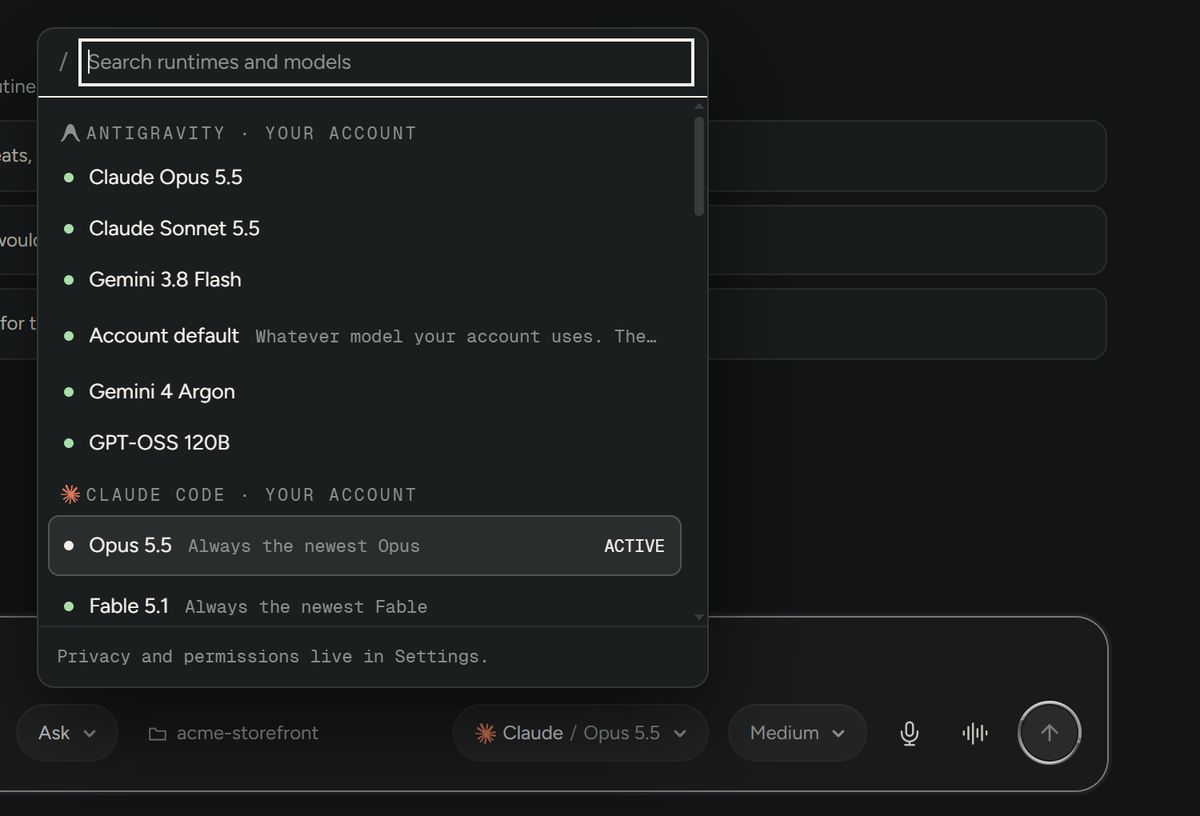1200x816 pixels.
Task: Click the voice waveform icon
Action: coord(975,733)
